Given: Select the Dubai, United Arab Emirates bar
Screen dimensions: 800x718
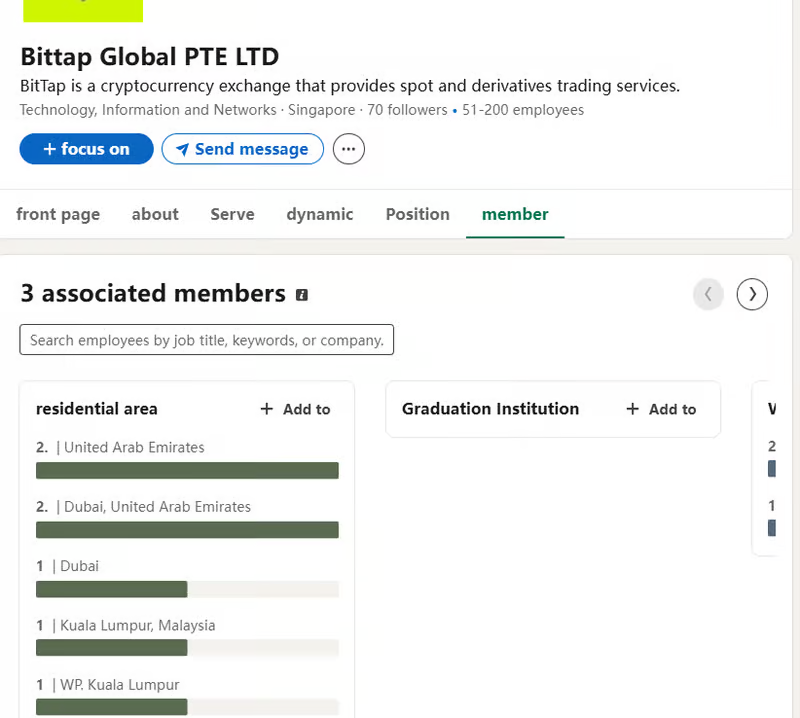Looking at the screenshot, I should pos(187,530).
